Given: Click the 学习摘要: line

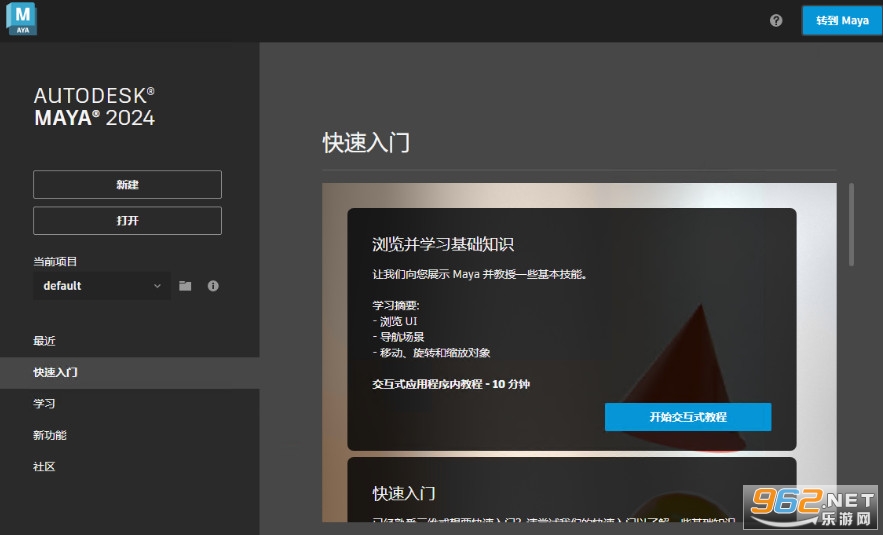Looking at the screenshot, I should coord(396,305).
